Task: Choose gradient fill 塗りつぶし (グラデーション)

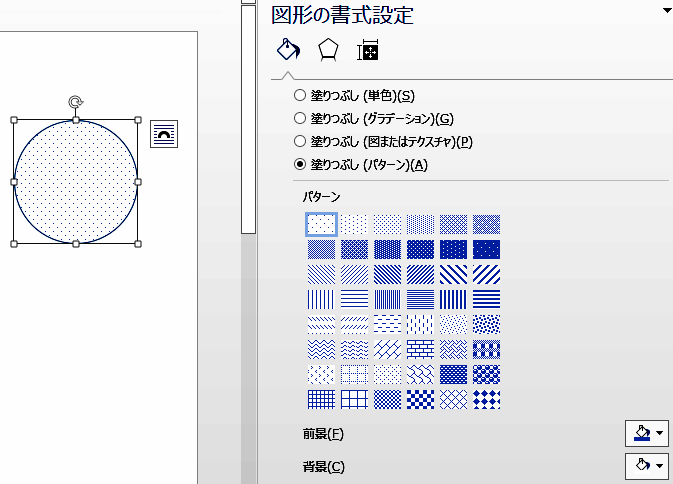Action: tap(300, 119)
